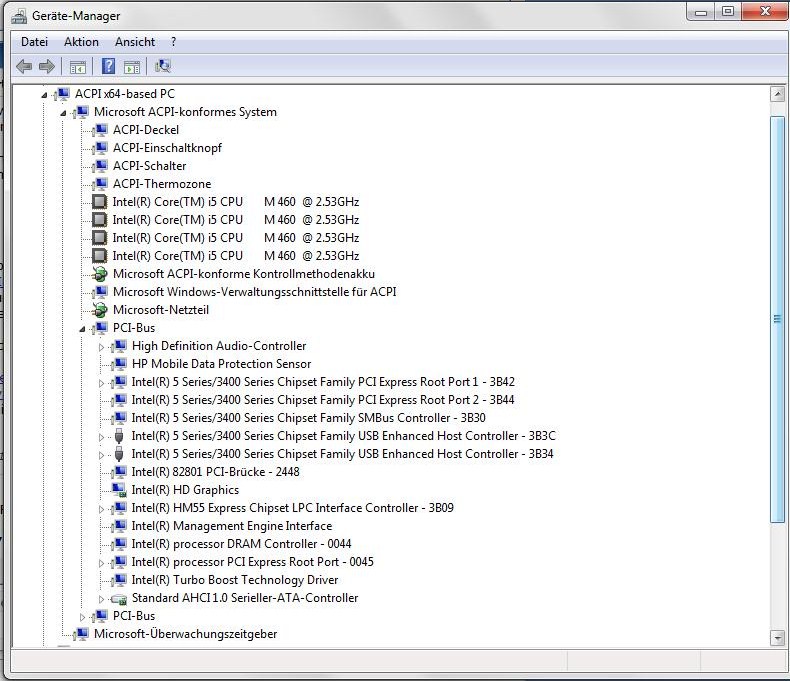790x681 pixels.
Task: Click the Back arrow toolbar icon
Action: pyautogui.click(x=24, y=66)
